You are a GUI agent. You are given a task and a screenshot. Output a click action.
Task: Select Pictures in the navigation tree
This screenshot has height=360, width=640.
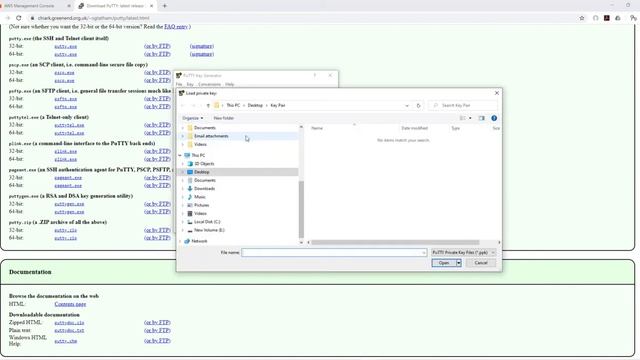202,205
